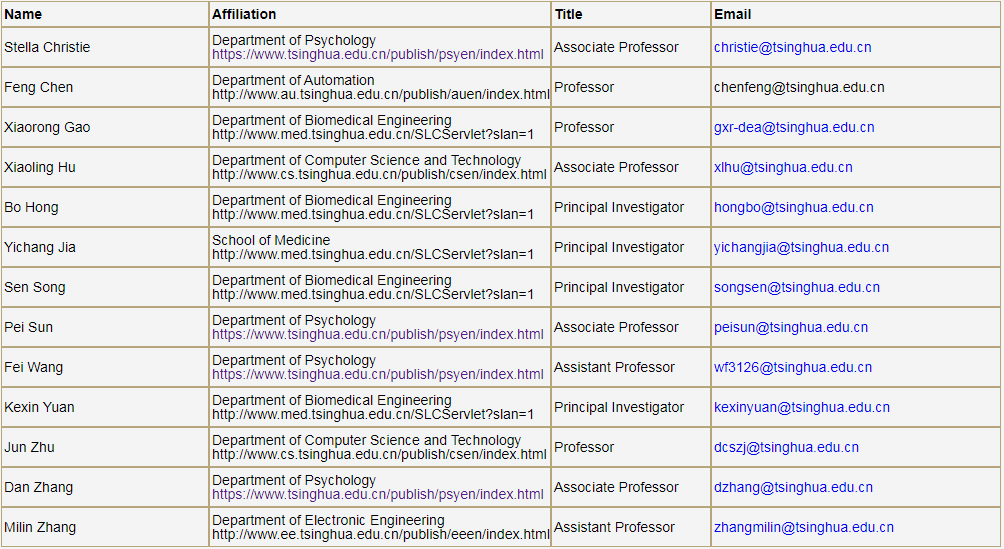The width and height of the screenshot is (1004, 549).
Task: Email Jun Zhu via dcszj@tsinghua.edu.cn
Action: click(786, 448)
